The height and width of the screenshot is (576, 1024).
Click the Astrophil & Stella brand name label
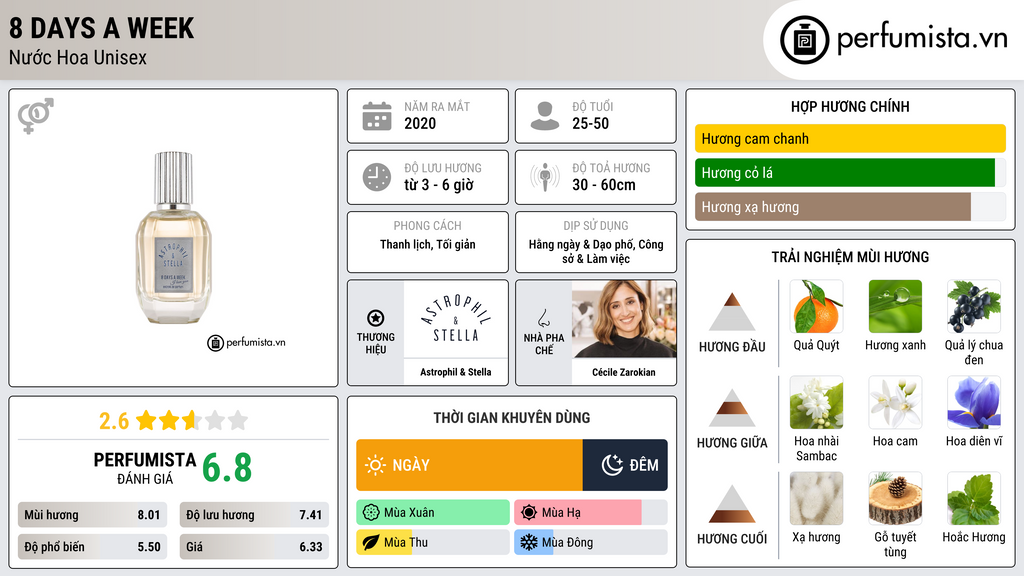click(x=455, y=372)
